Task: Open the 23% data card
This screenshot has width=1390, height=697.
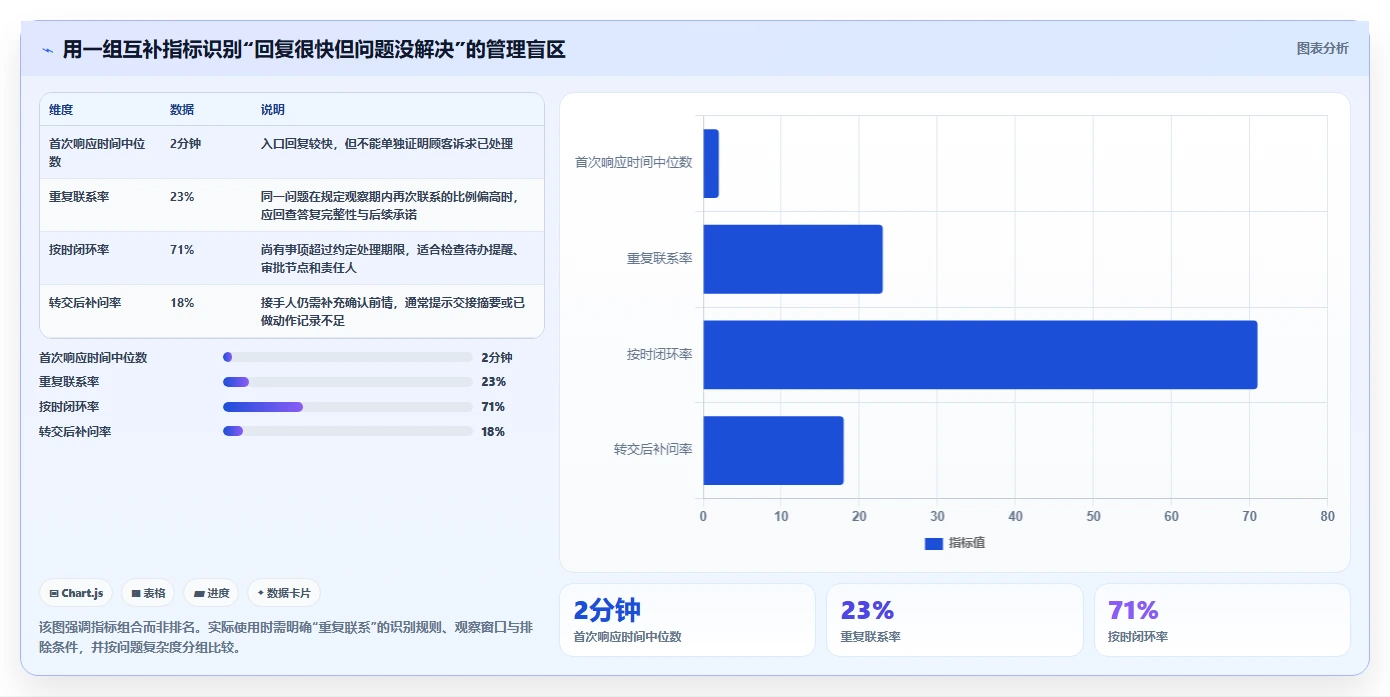Action: point(955,620)
